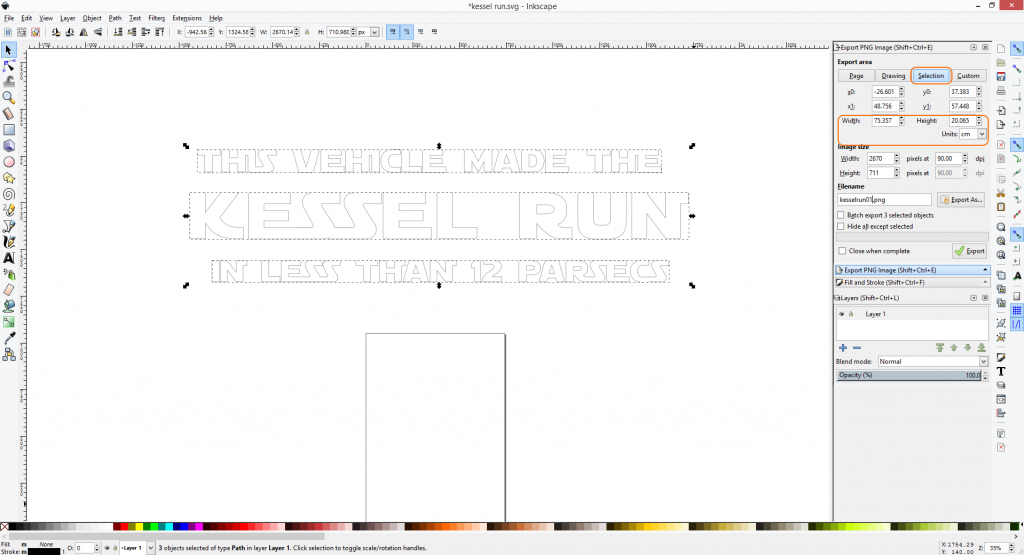Click the add layer plus icon
The width and height of the screenshot is (1024, 555).
(x=843, y=347)
